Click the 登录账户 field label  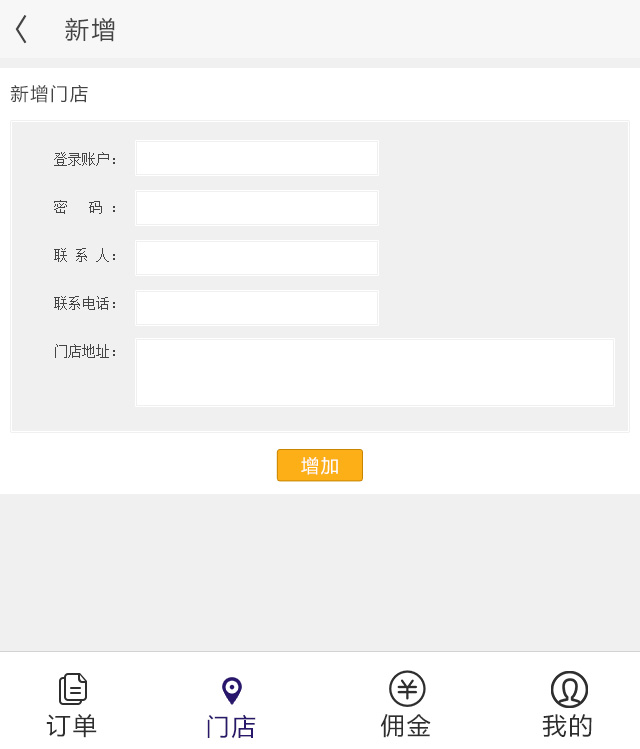(x=85, y=159)
